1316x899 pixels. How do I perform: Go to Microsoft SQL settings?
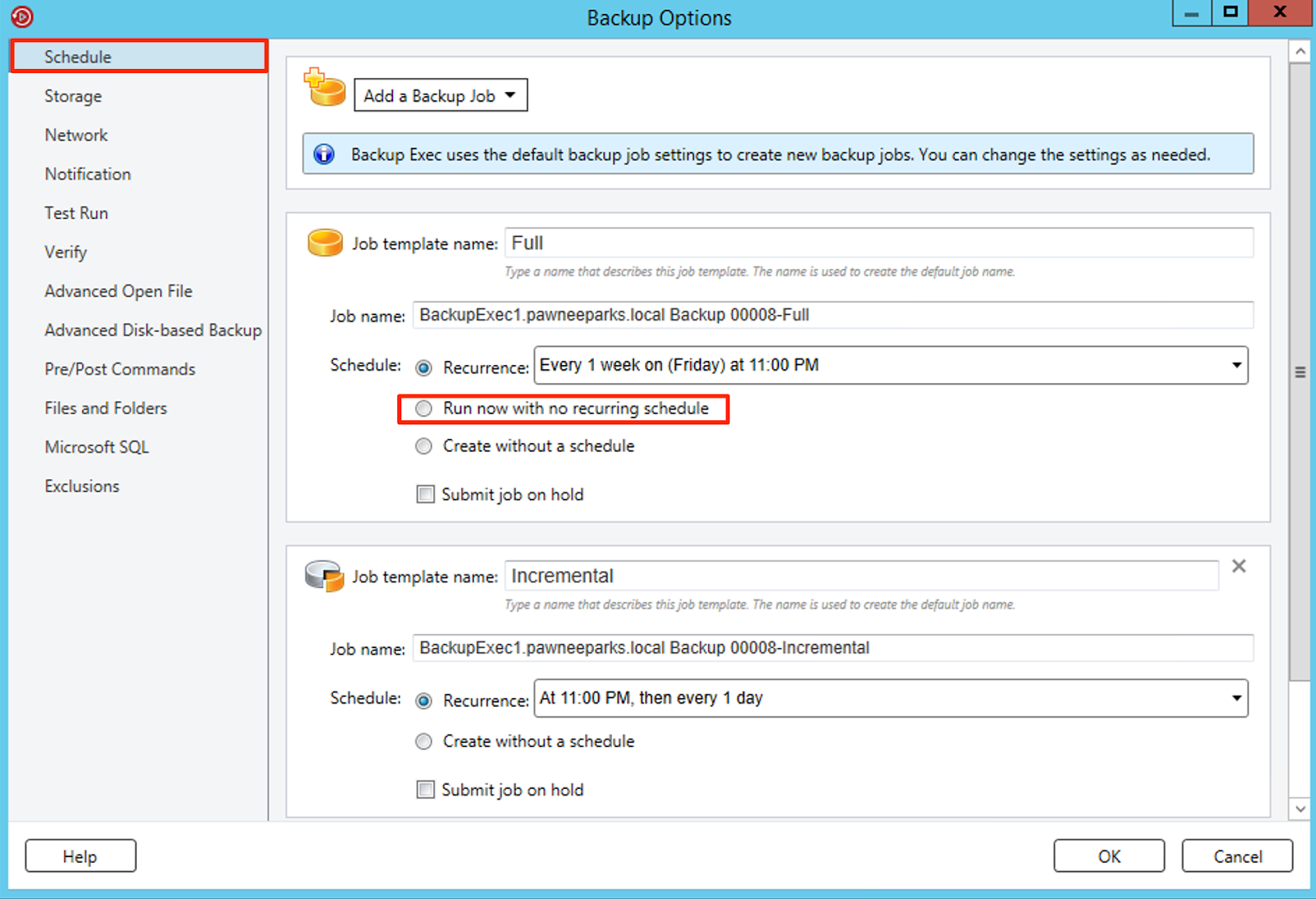click(x=96, y=447)
